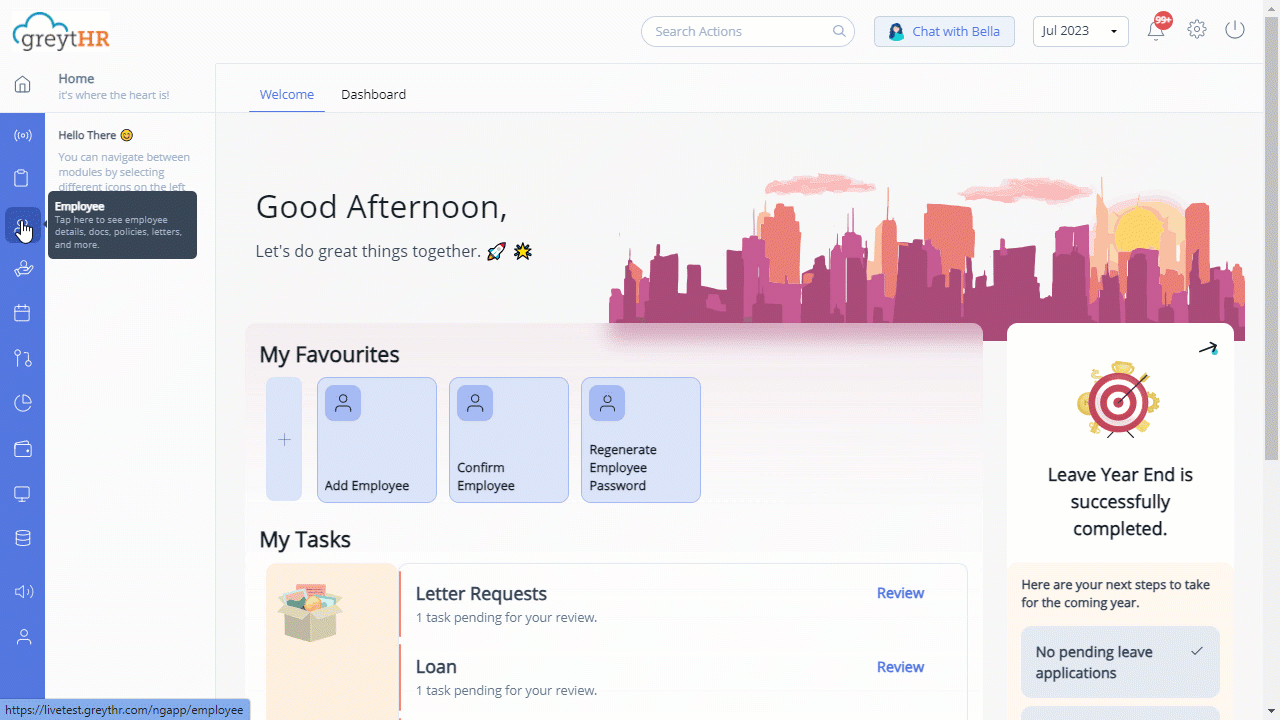Click the Letter Requests task title
The image size is (1280, 720).
click(x=481, y=594)
